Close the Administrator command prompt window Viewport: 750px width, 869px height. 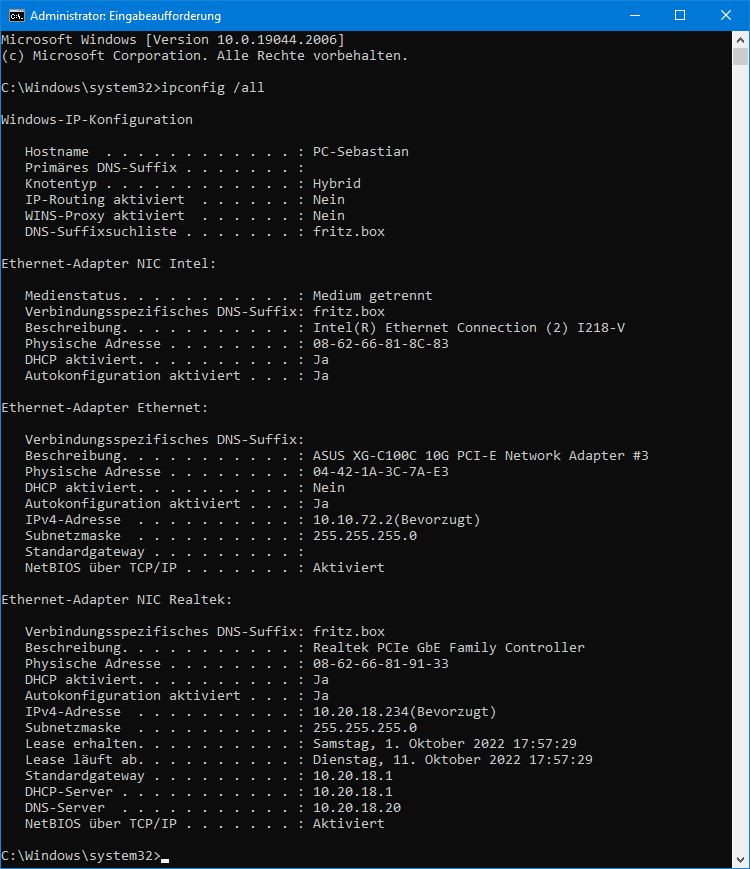[726, 16]
